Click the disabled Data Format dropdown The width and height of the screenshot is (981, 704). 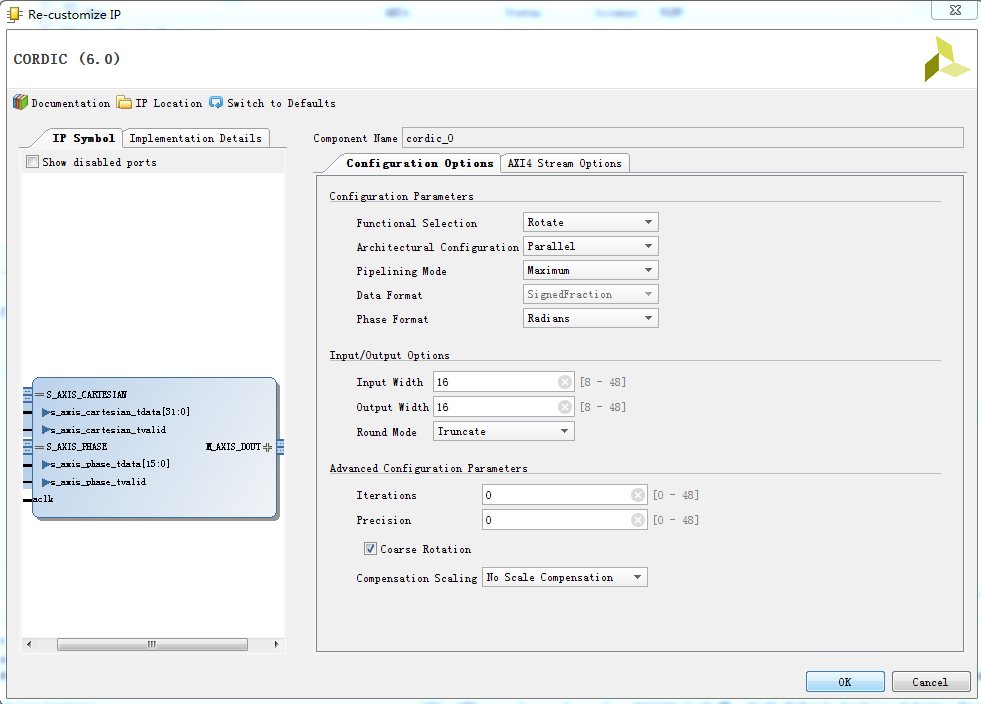(591, 294)
